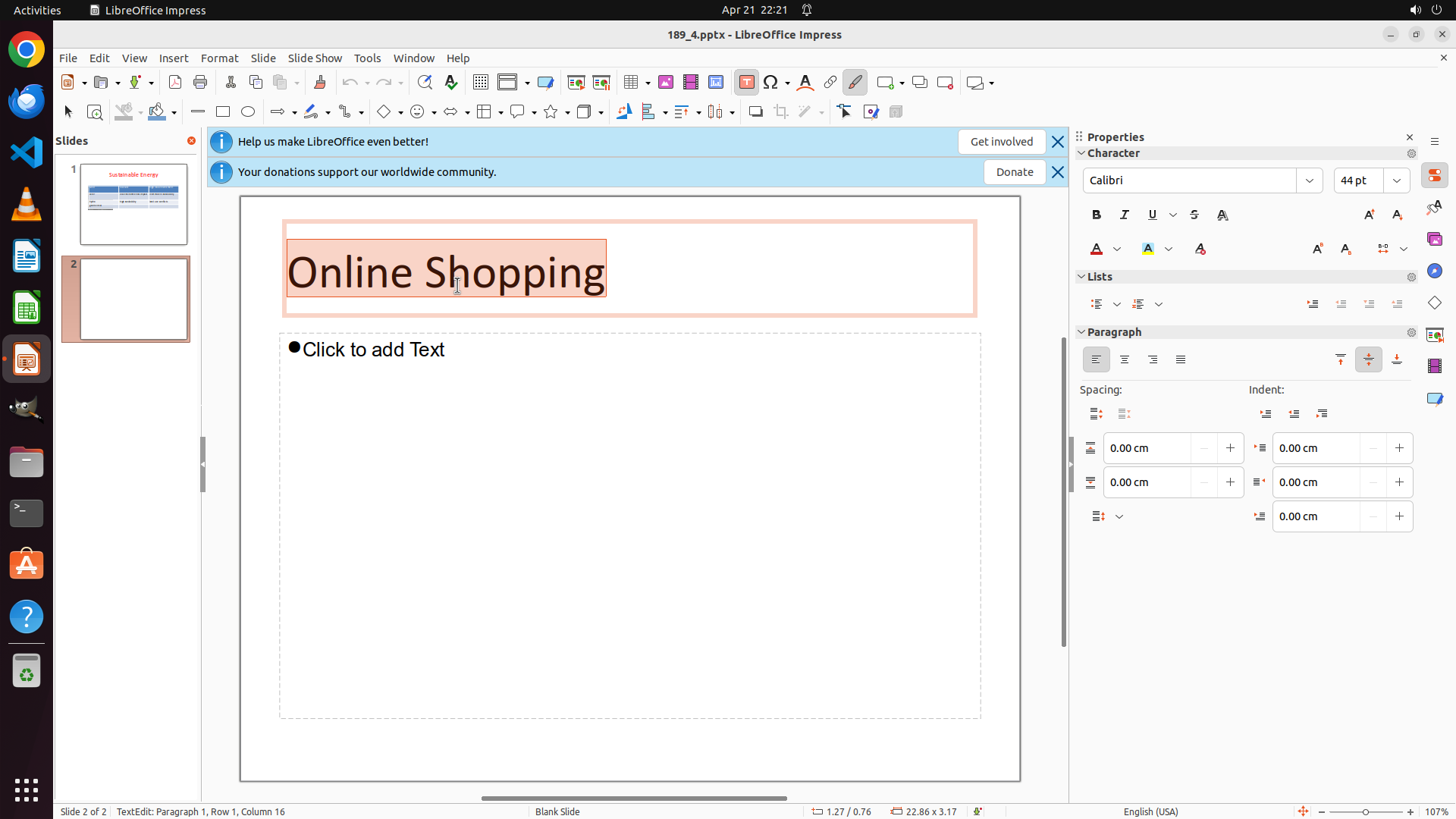The image size is (1456, 819).
Task: Select slide 1 thumbnail
Action: [133, 204]
